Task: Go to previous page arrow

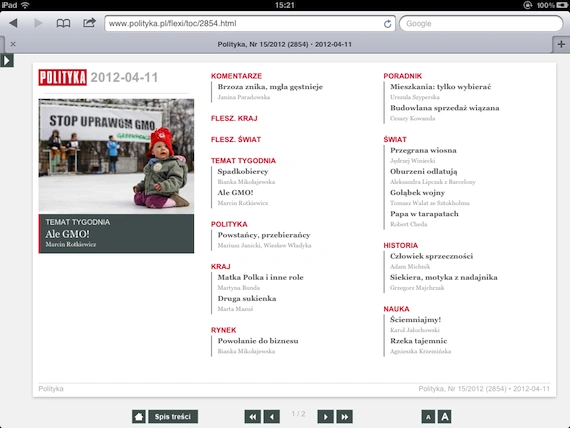Action: [272, 416]
